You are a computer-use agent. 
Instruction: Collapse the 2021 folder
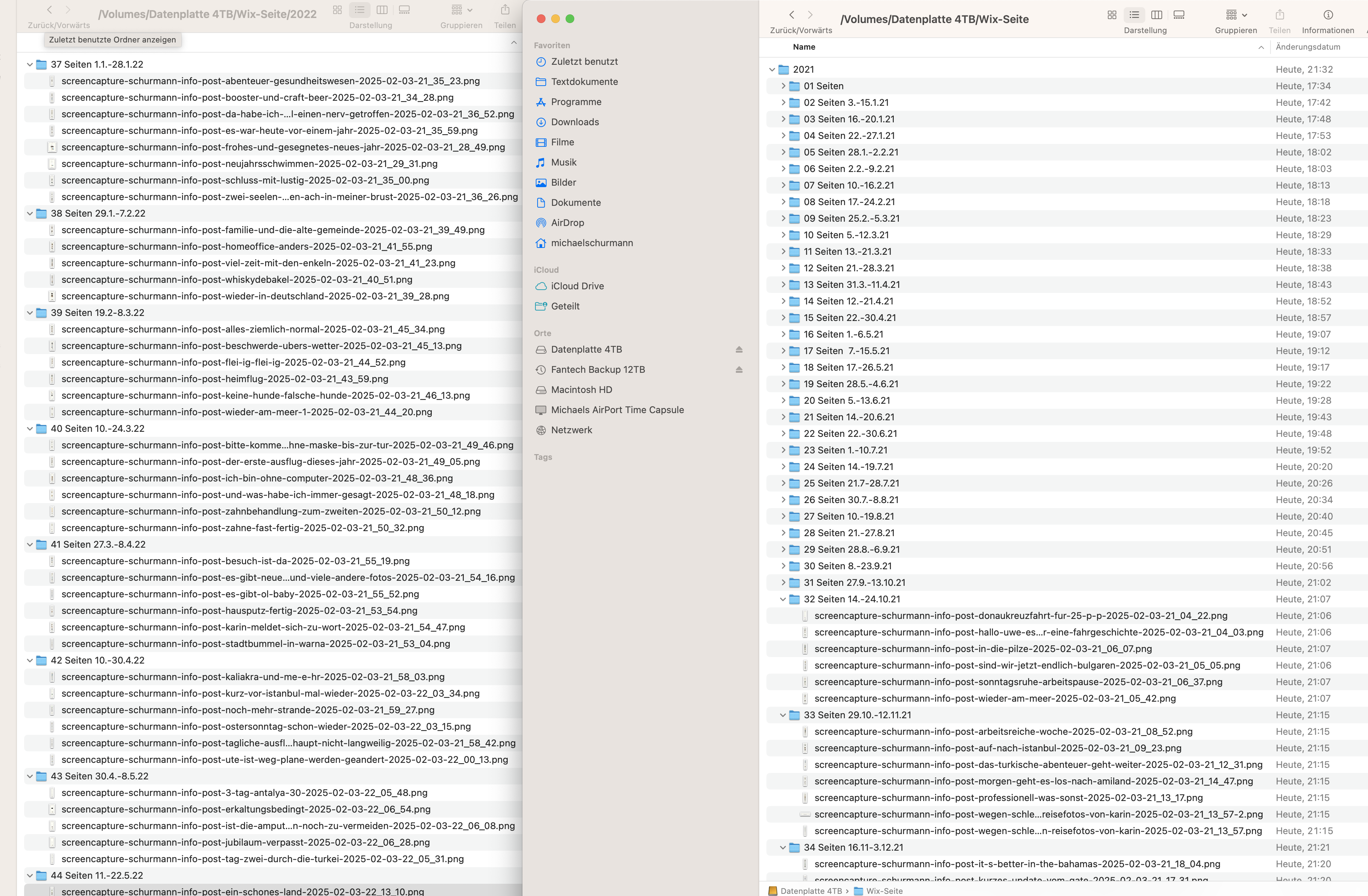772,69
